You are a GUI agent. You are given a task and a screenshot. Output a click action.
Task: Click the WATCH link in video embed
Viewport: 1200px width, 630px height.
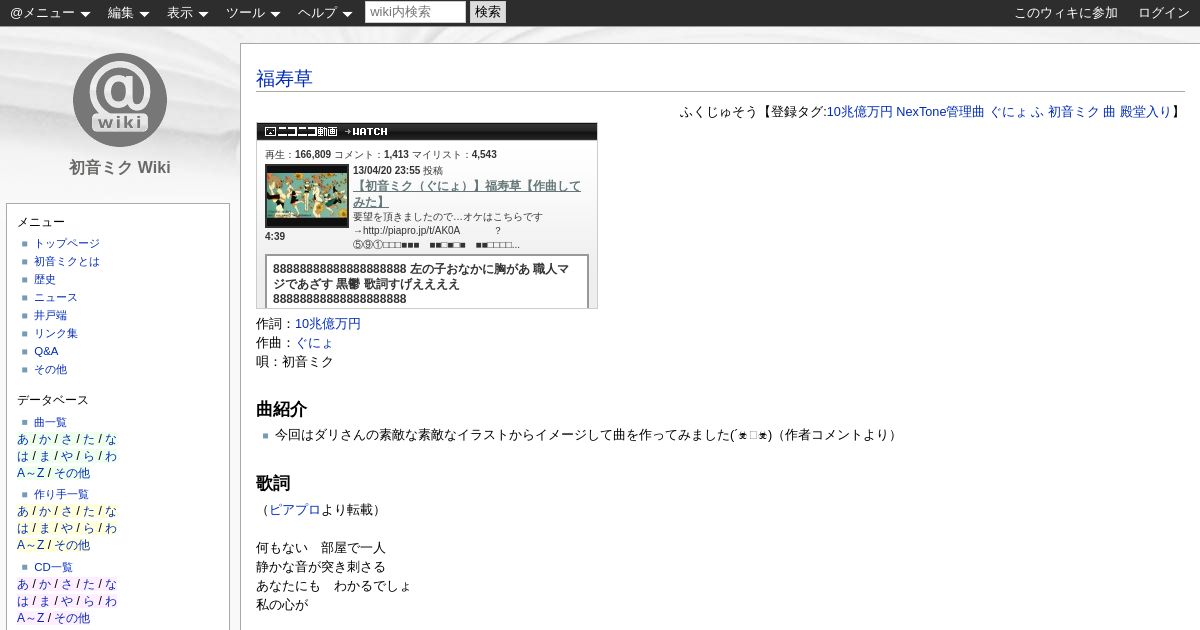pyautogui.click(x=366, y=131)
